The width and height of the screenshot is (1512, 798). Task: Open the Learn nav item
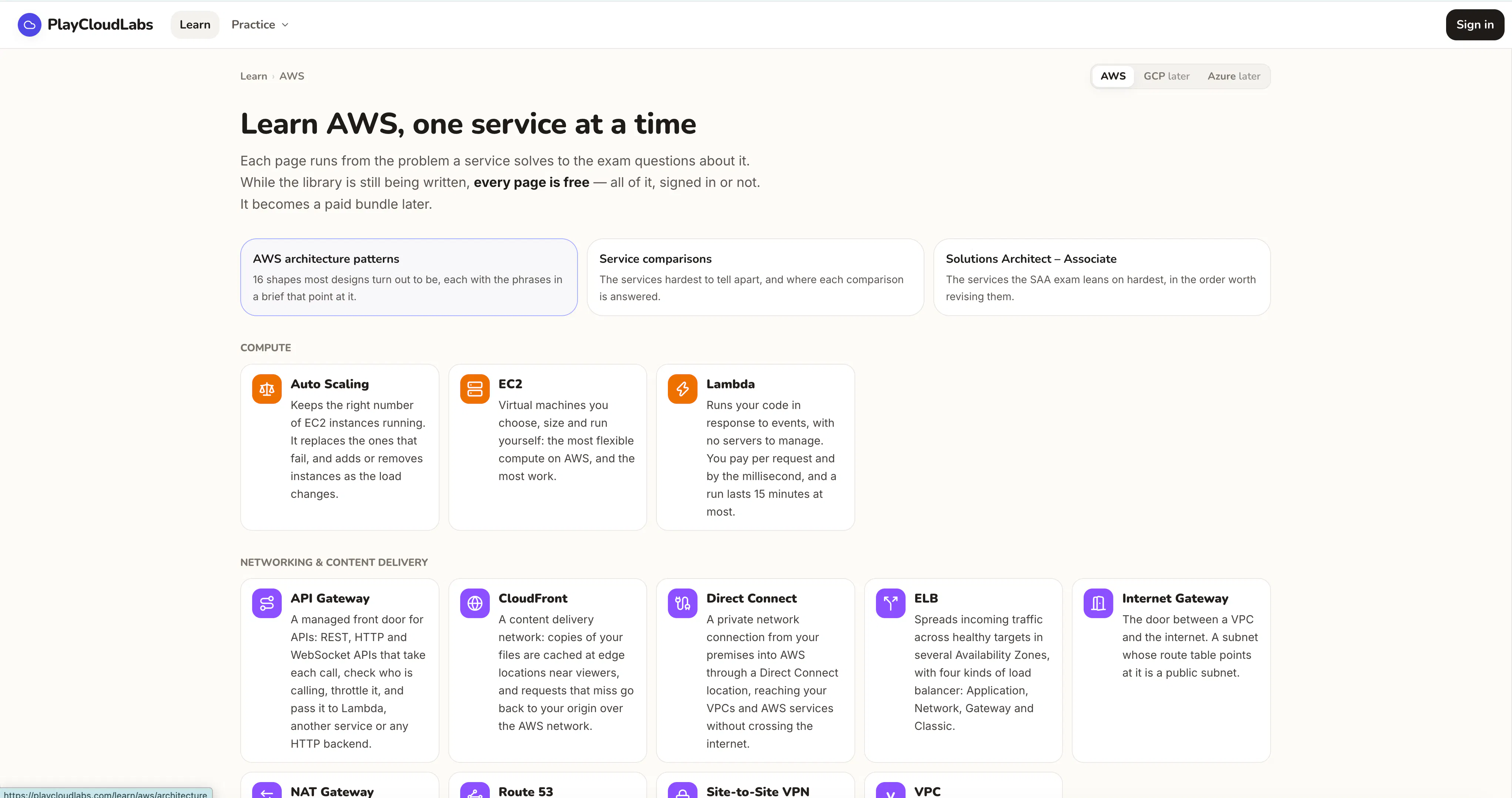(x=195, y=25)
